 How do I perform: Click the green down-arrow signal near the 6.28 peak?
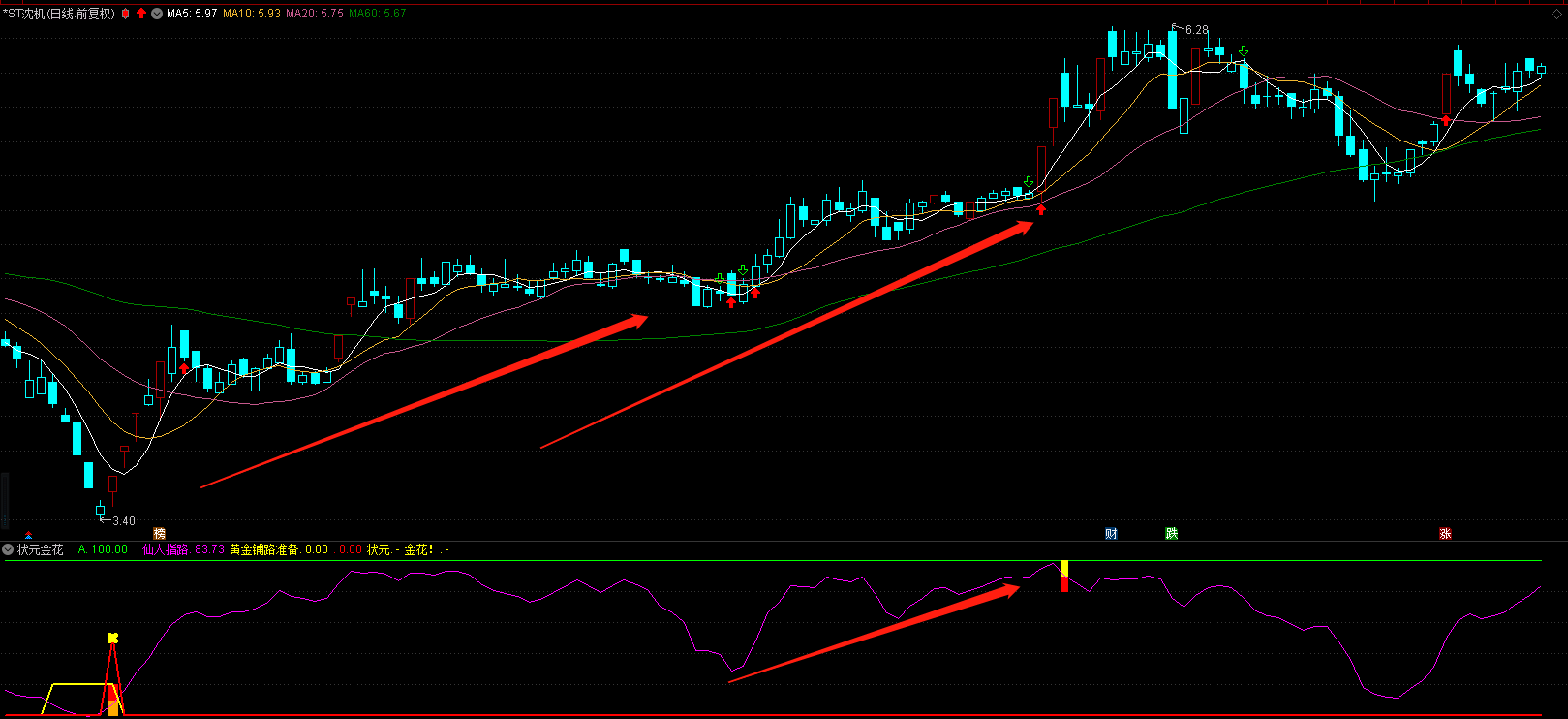pyautogui.click(x=1244, y=51)
